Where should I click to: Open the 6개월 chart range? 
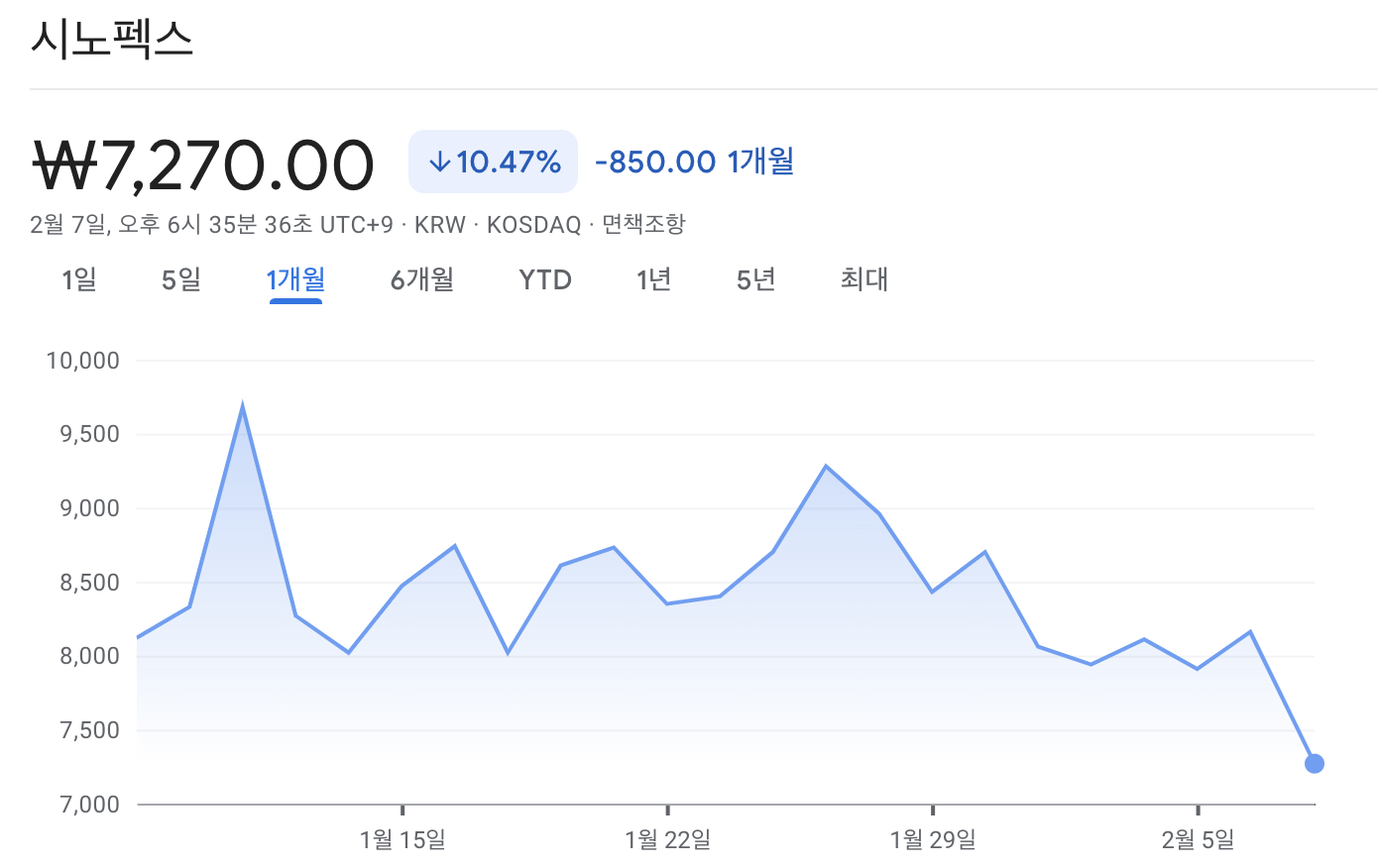422,280
